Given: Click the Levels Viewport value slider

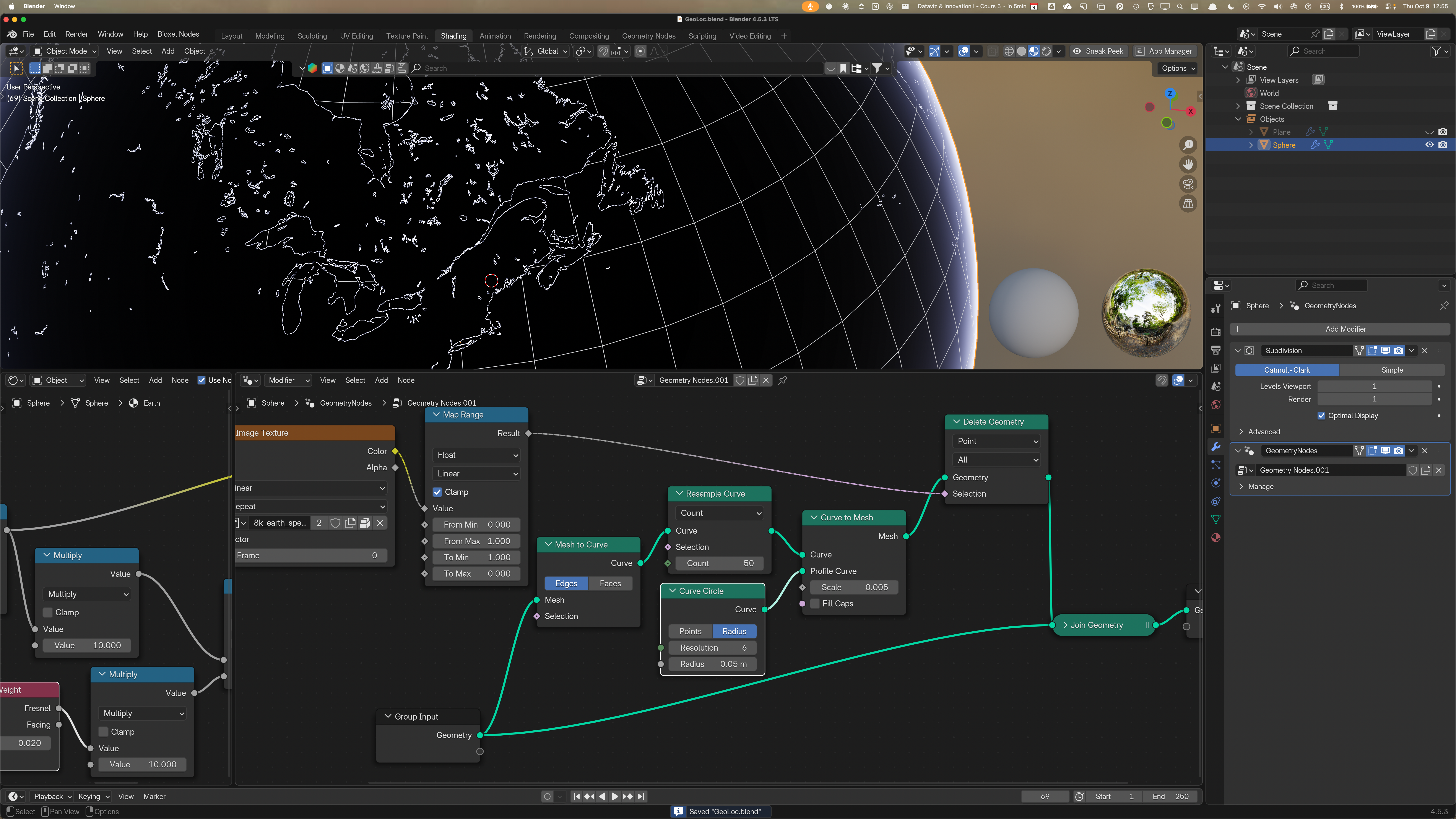Looking at the screenshot, I should point(1375,387).
